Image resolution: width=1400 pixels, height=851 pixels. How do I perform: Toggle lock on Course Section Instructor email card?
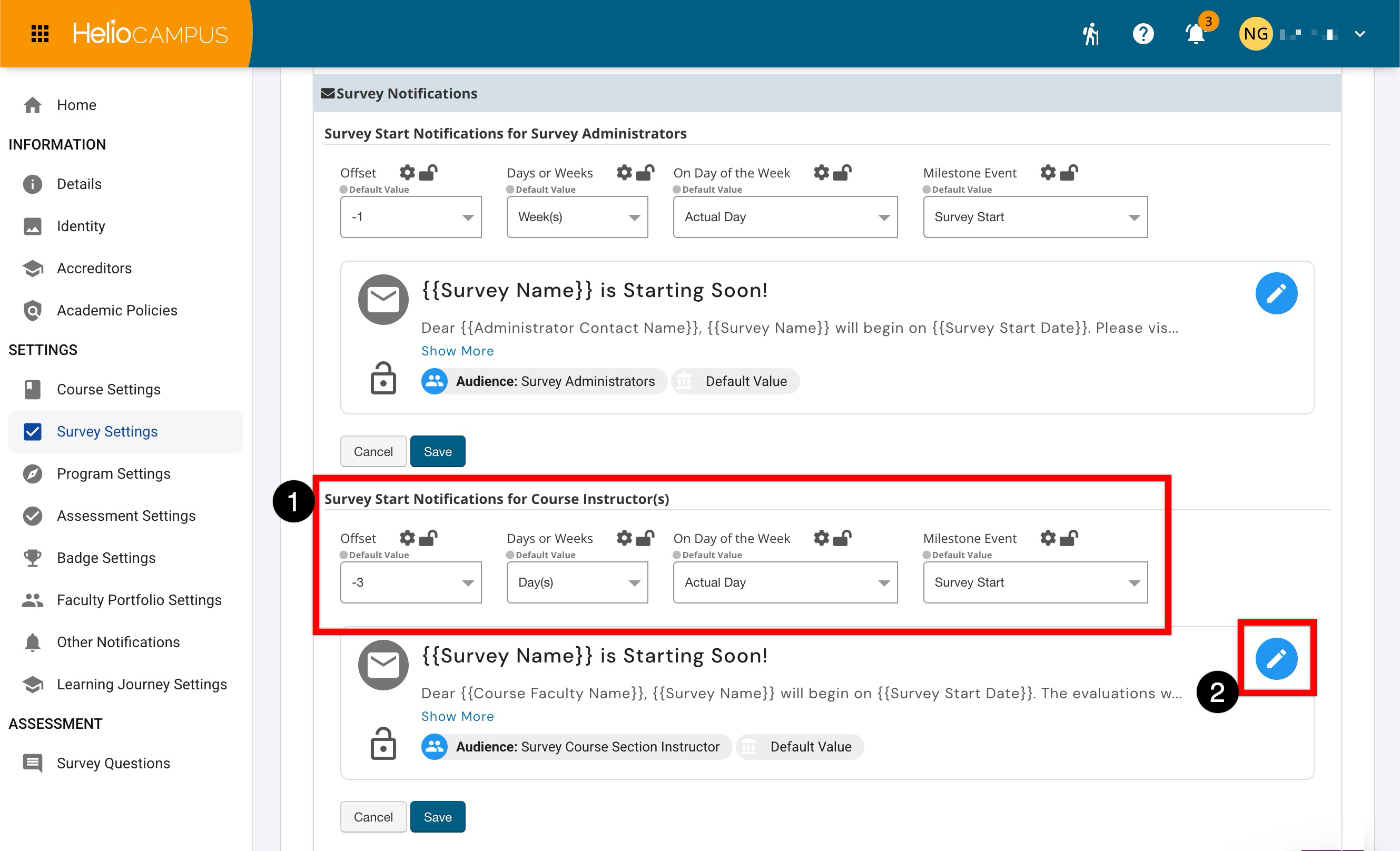click(383, 743)
